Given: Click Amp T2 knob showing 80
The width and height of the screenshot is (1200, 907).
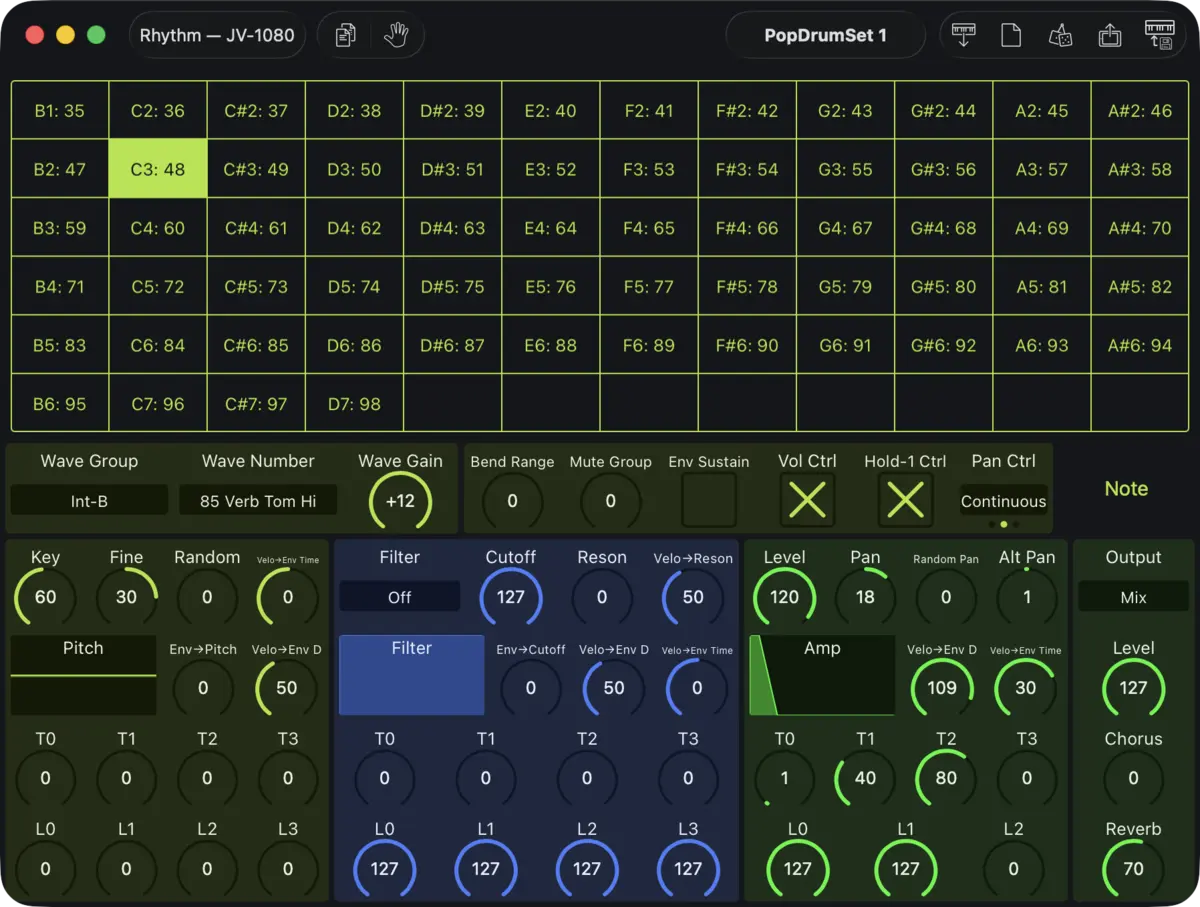Looking at the screenshot, I should pyautogui.click(x=946, y=778).
